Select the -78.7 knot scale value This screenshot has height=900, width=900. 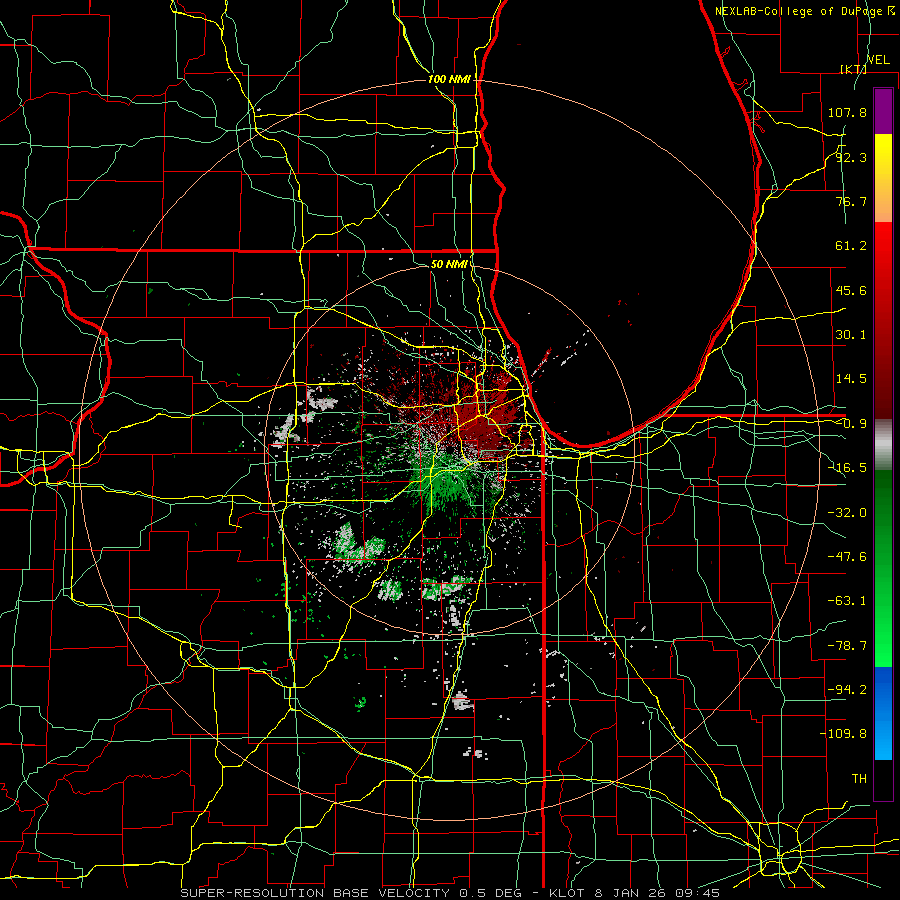pos(847,646)
